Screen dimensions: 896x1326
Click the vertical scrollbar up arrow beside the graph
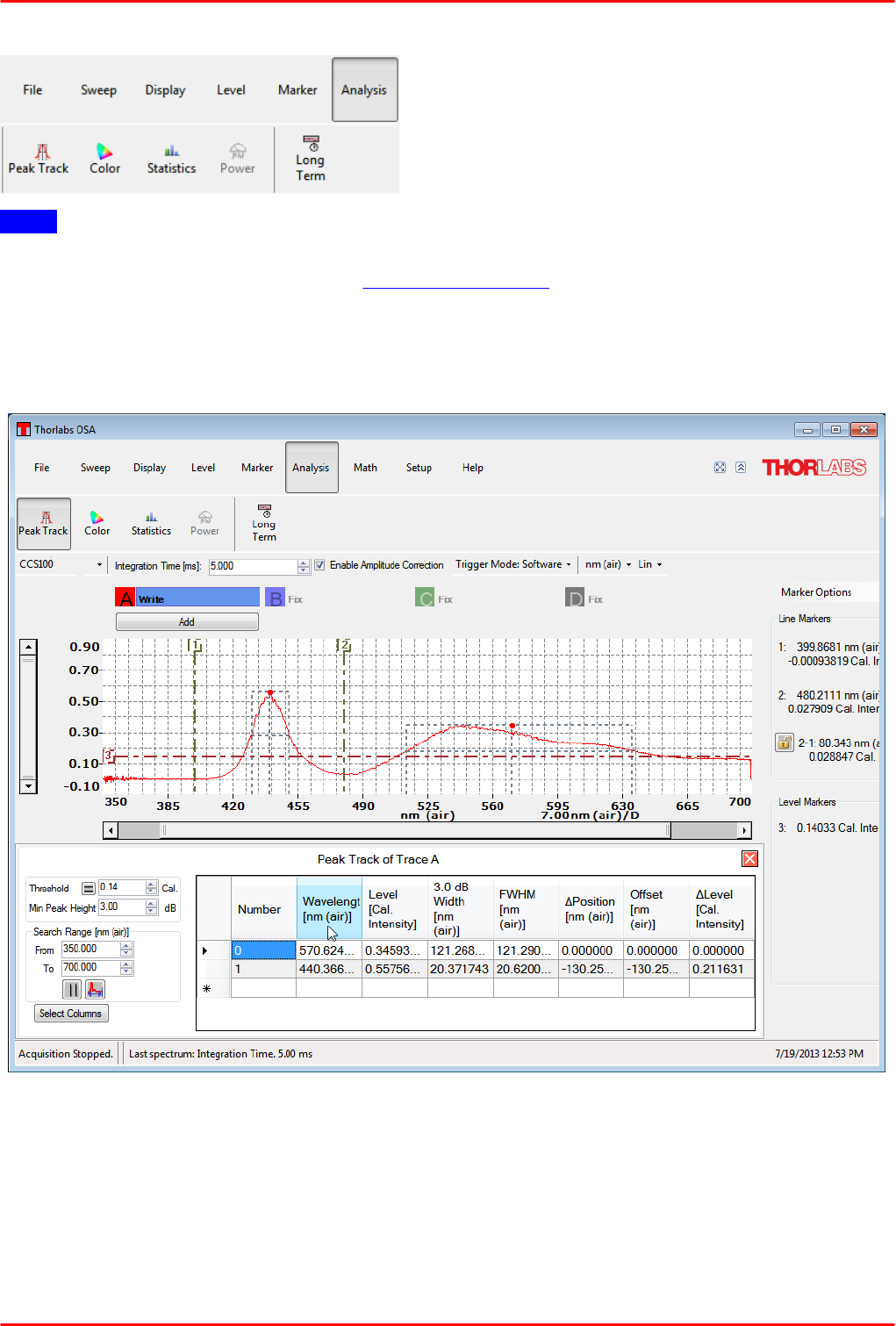coord(29,647)
